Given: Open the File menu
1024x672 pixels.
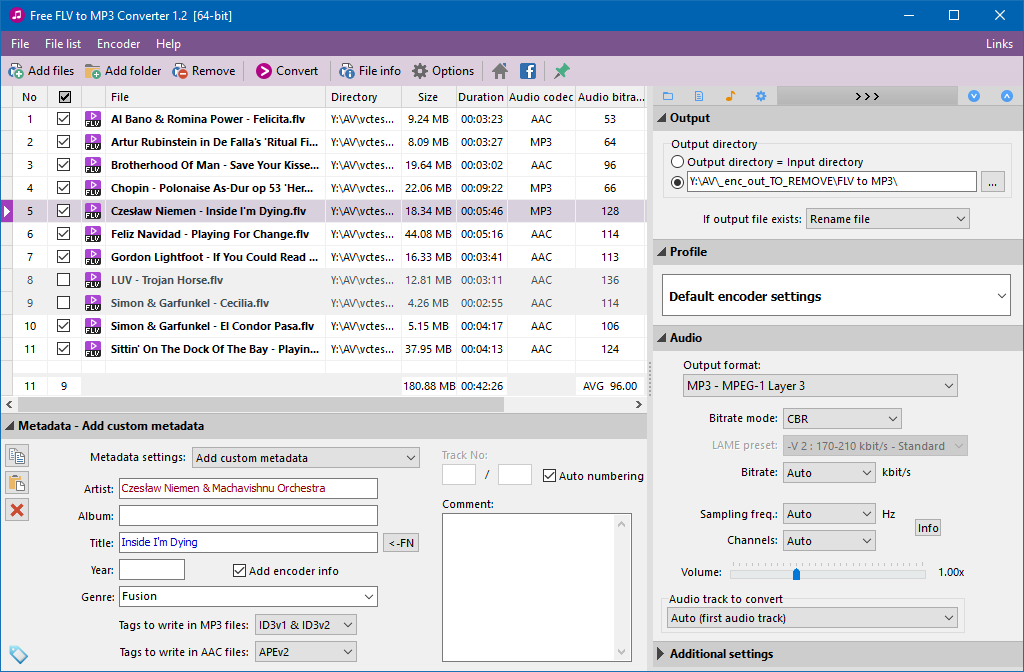Looking at the screenshot, I should (20, 44).
